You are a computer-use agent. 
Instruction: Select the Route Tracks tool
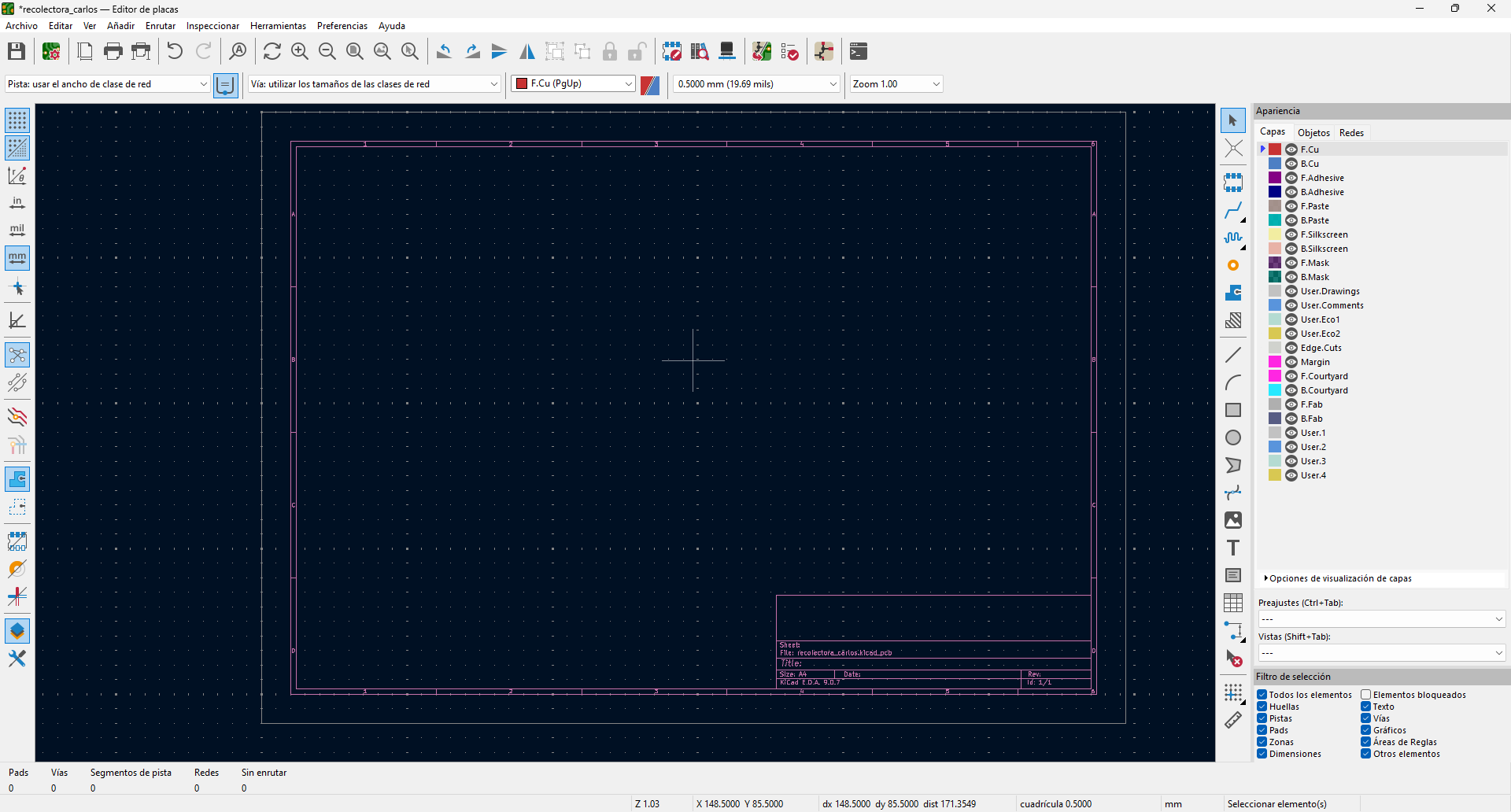point(1233,211)
